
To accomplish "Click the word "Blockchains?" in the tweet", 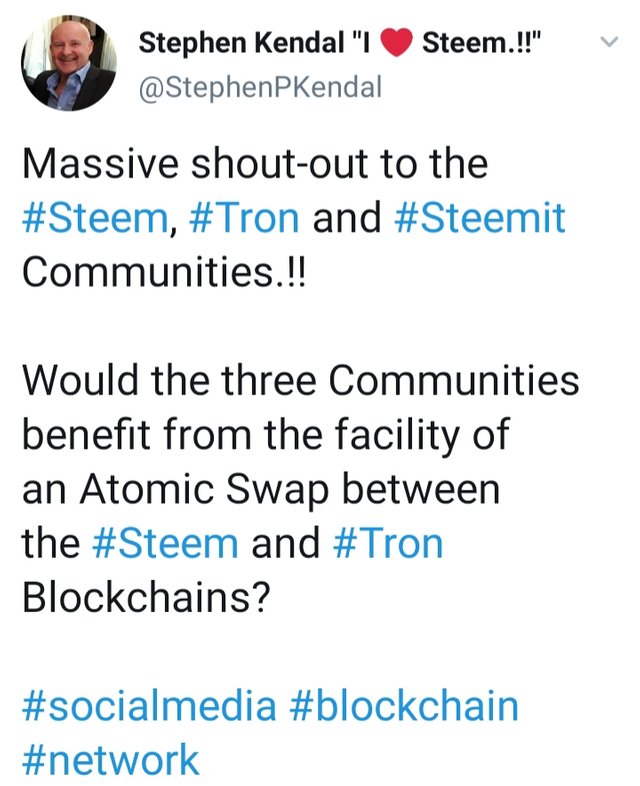I will click(x=153, y=598).
